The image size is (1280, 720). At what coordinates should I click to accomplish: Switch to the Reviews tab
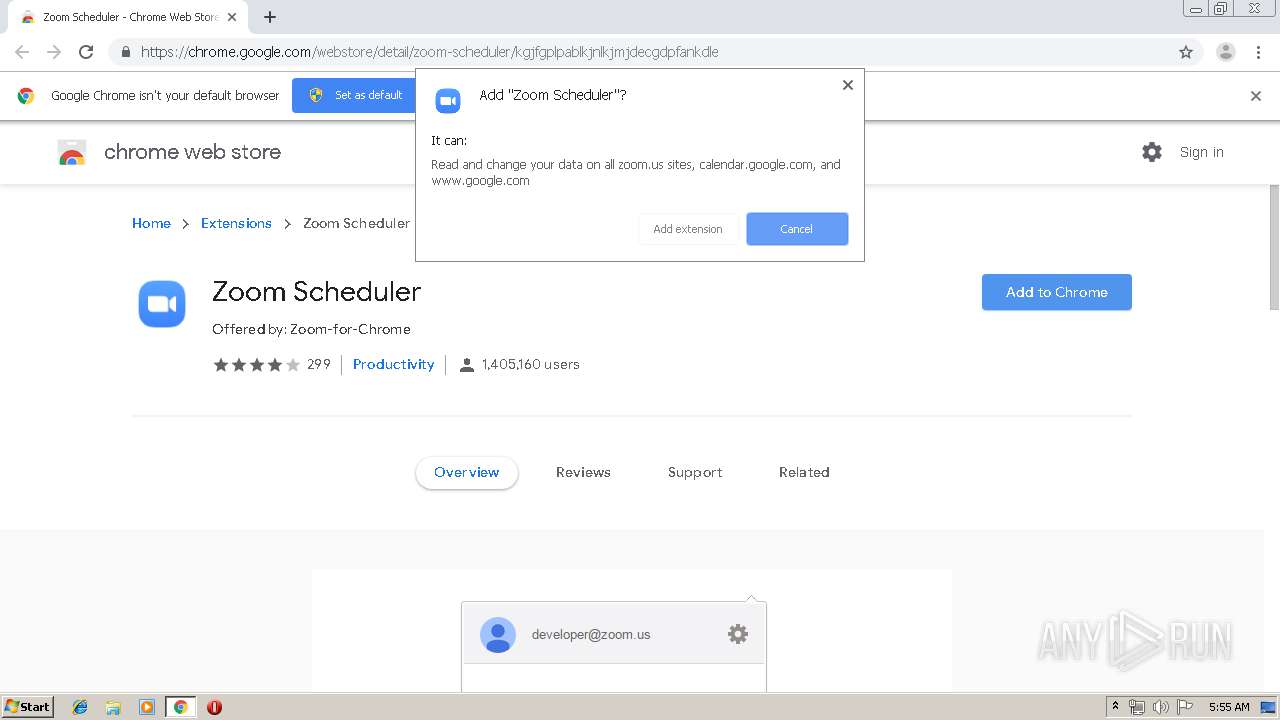[x=583, y=472]
